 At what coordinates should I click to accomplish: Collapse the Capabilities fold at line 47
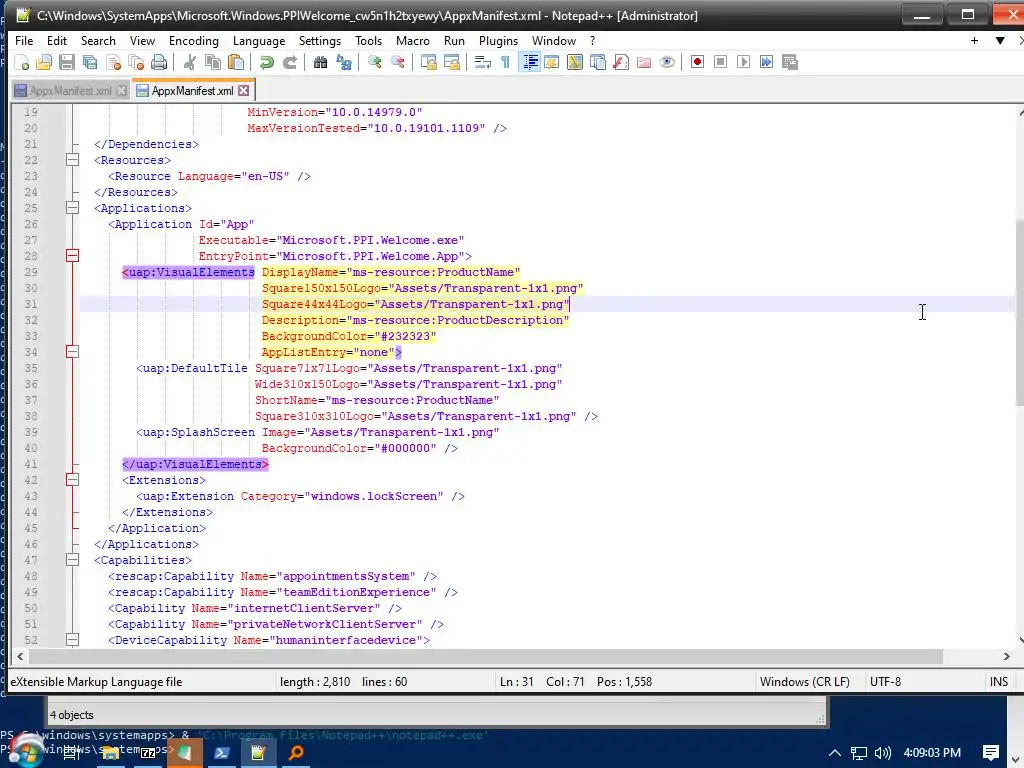[72, 560]
